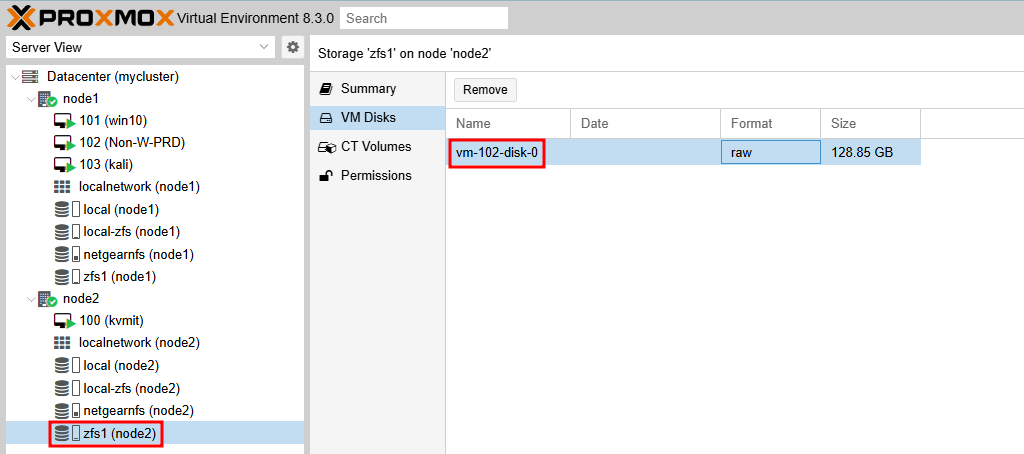
Task: Open the tree settings gear icon
Action: point(293,47)
